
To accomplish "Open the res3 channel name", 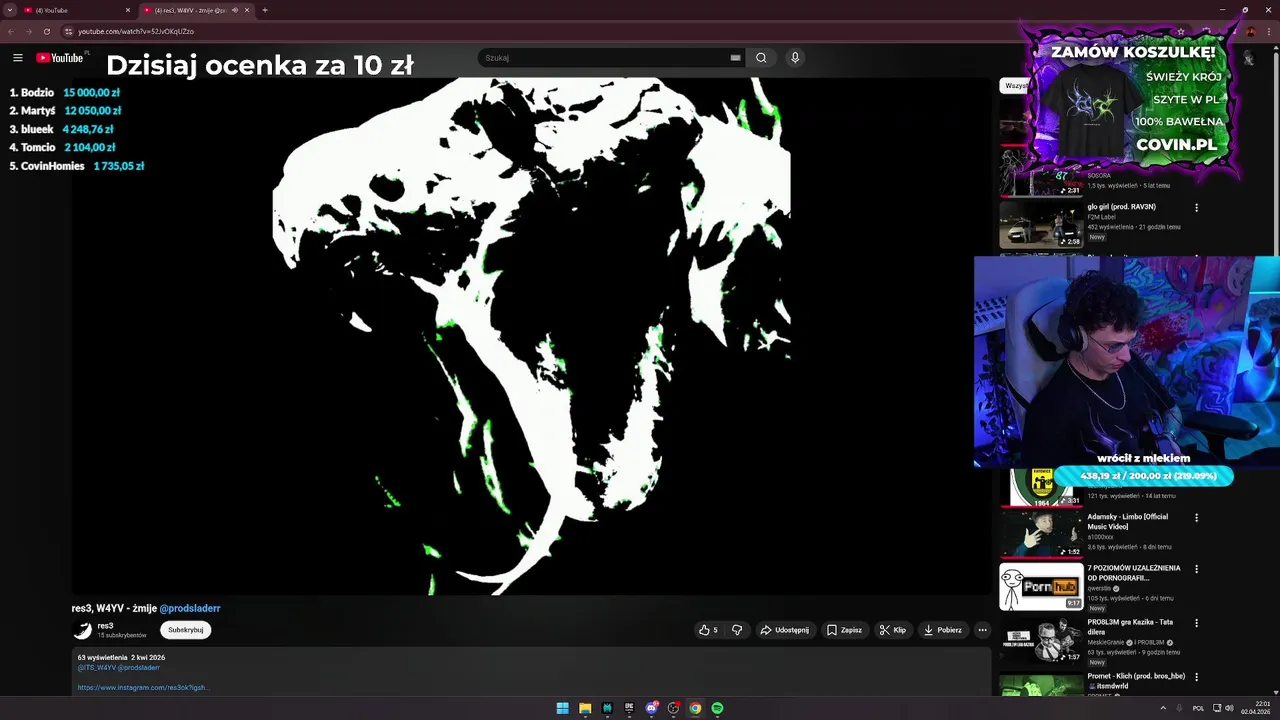I will point(105,626).
